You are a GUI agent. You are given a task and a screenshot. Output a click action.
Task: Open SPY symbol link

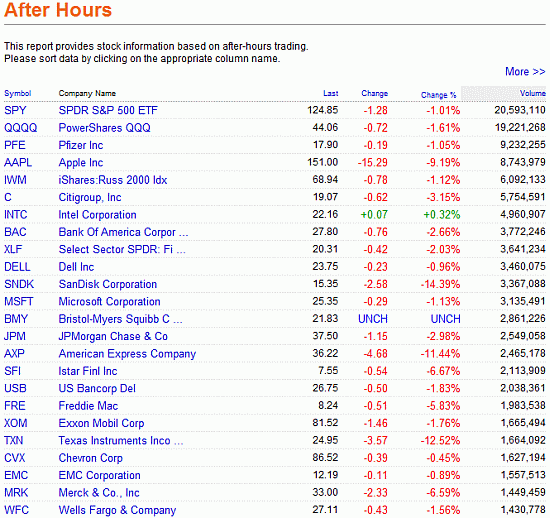[15, 110]
